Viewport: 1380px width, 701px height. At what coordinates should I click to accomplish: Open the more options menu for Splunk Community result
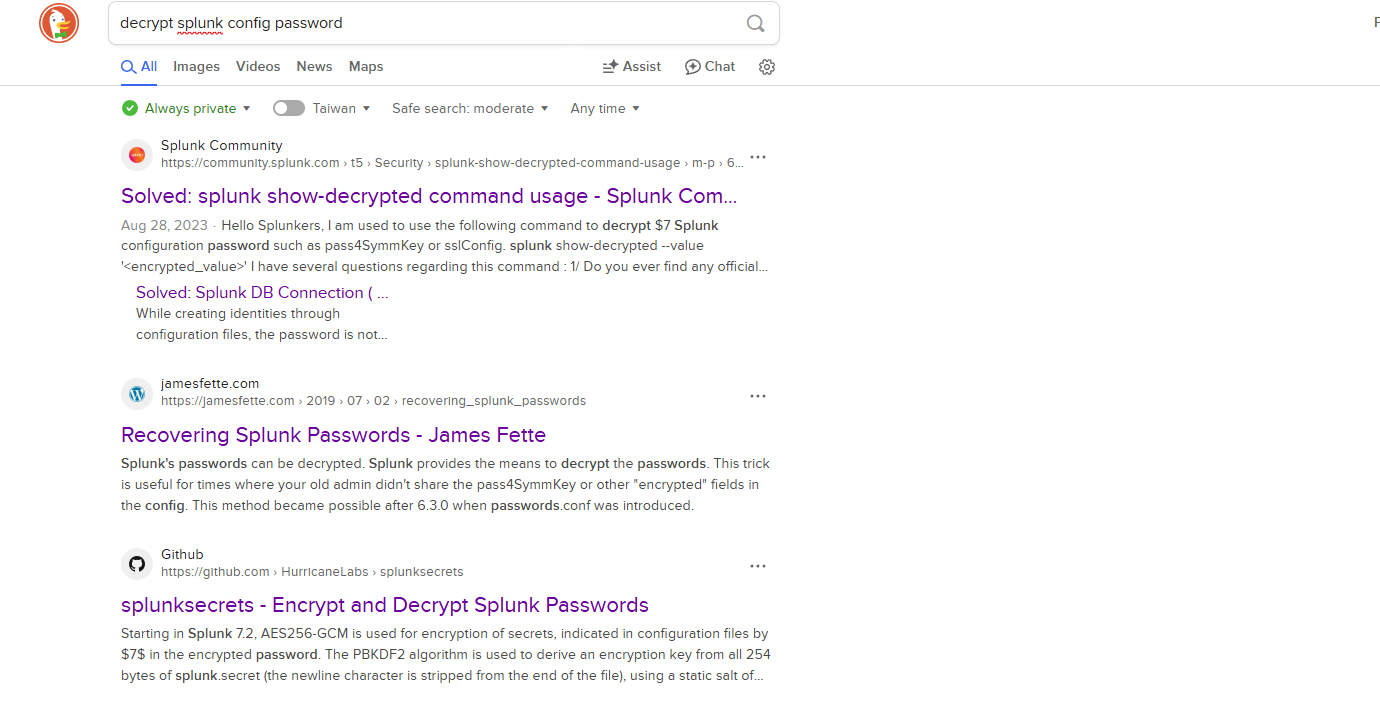point(758,157)
